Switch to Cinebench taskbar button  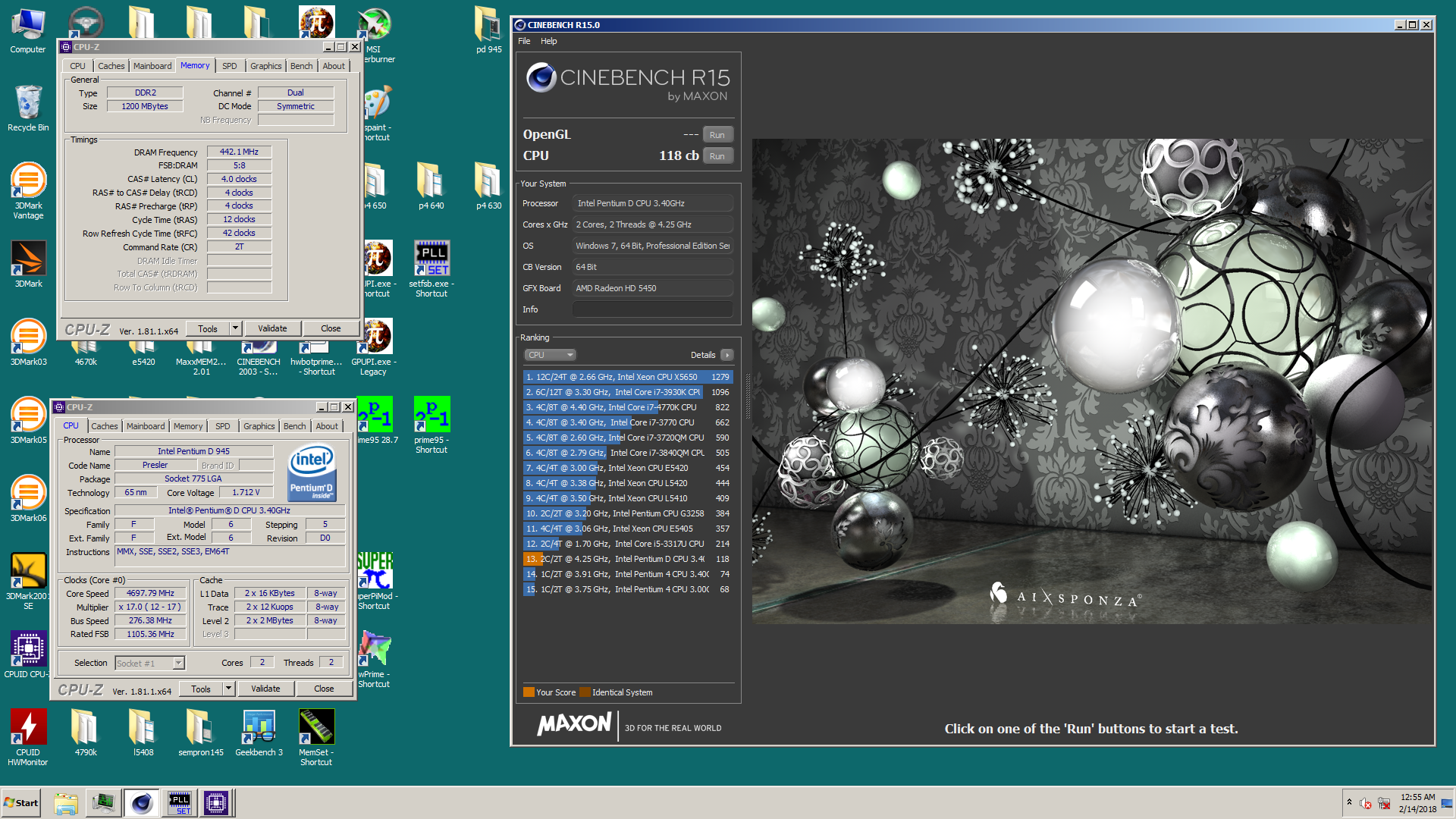(141, 803)
